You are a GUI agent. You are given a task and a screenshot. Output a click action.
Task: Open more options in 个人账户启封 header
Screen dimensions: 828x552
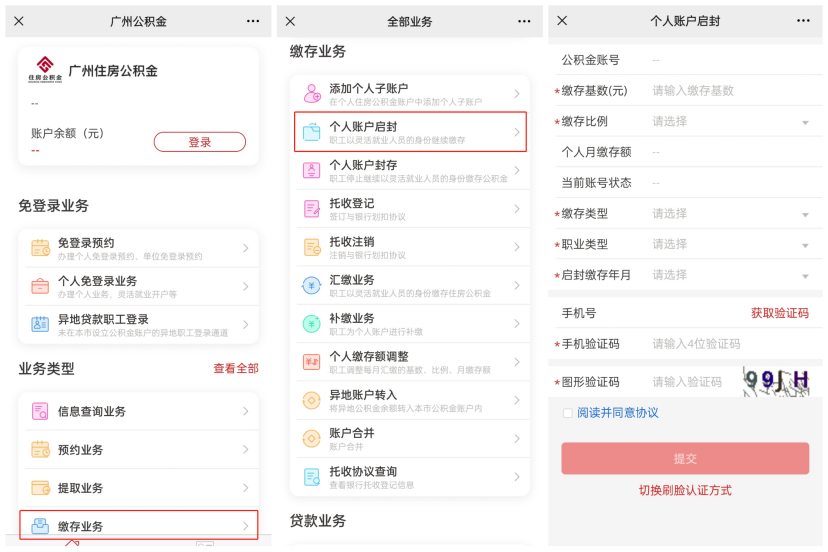(803, 21)
